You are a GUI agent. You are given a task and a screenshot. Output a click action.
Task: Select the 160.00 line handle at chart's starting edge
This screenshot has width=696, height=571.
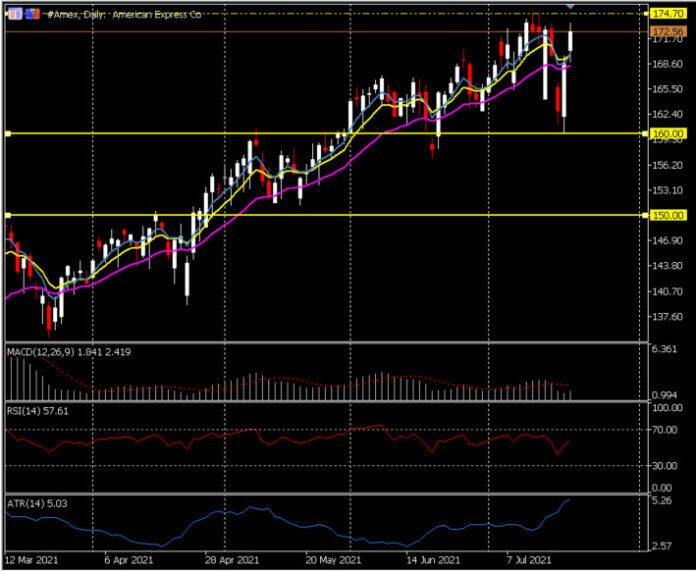(8, 133)
